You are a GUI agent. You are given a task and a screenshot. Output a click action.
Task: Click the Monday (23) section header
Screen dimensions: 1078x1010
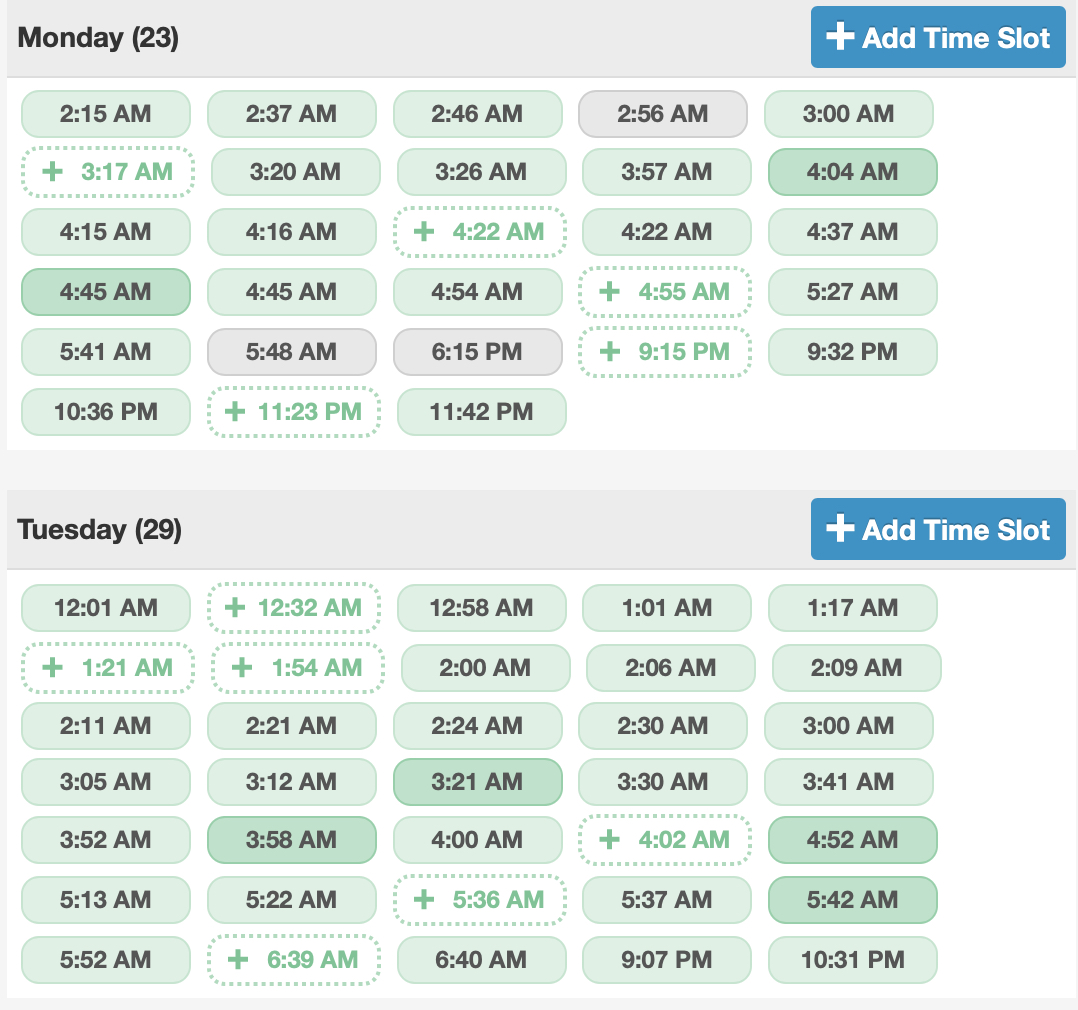click(98, 39)
